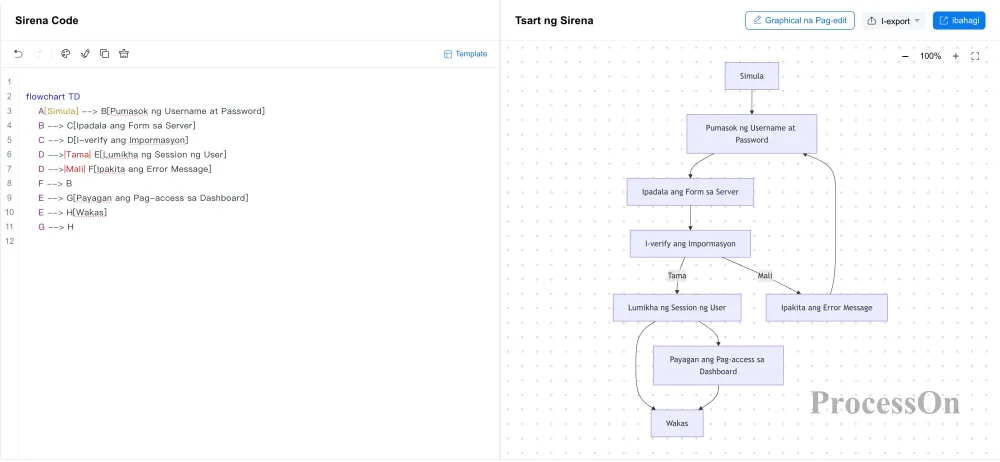Click the 100% zoom level
Image resolution: width=1000 pixels, height=462 pixels.
point(930,56)
